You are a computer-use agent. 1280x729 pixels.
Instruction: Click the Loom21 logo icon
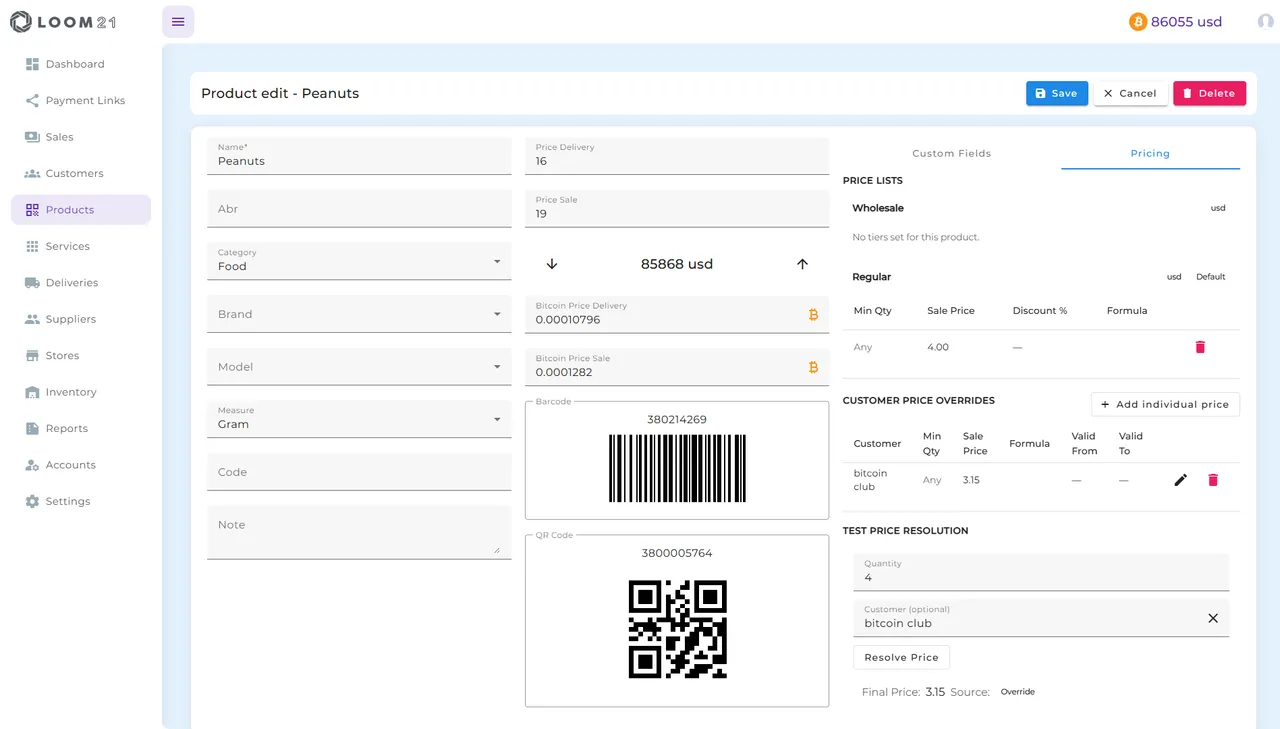coord(20,21)
